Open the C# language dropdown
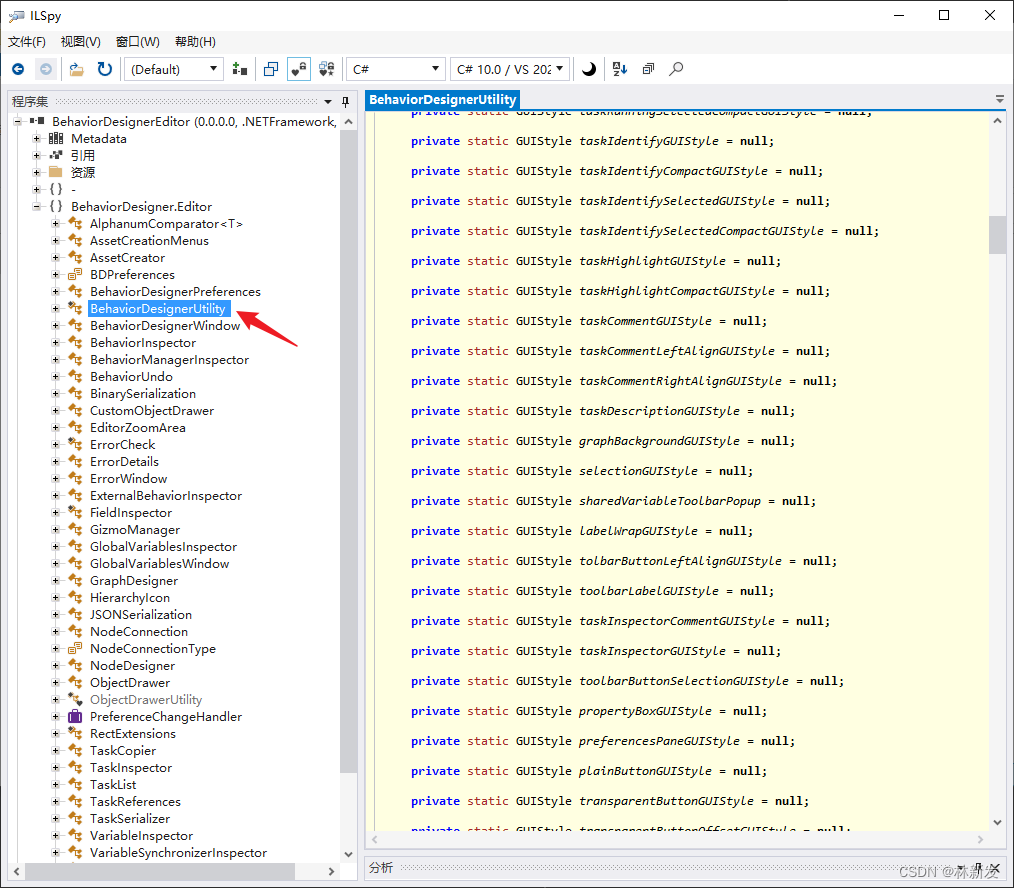The width and height of the screenshot is (1014, 888). pyautogui.click(x=396, y=69)
